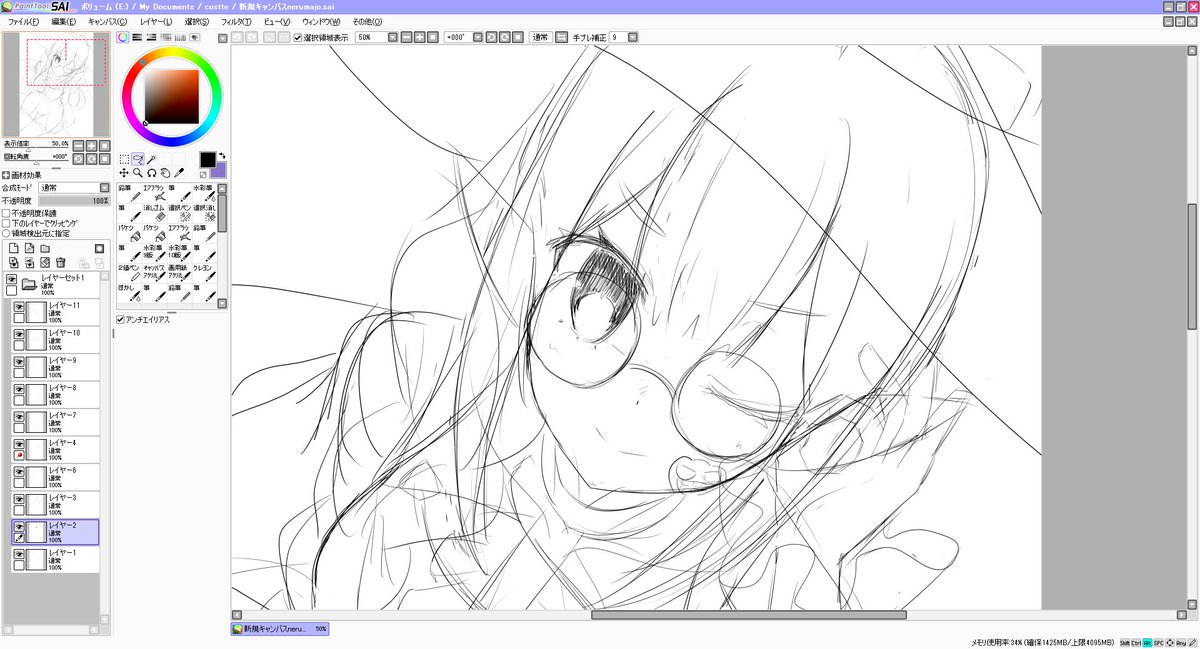Open the 手ブレ補正 stabilizer dropdown
1200x649 pixels.
coord(633,37)
